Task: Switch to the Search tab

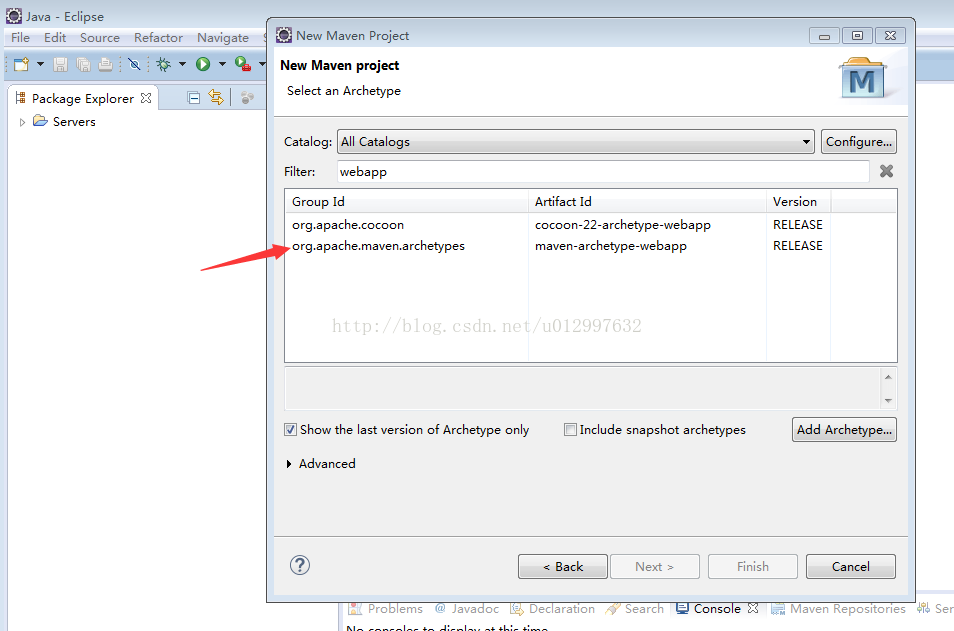Action: [635, 608]
